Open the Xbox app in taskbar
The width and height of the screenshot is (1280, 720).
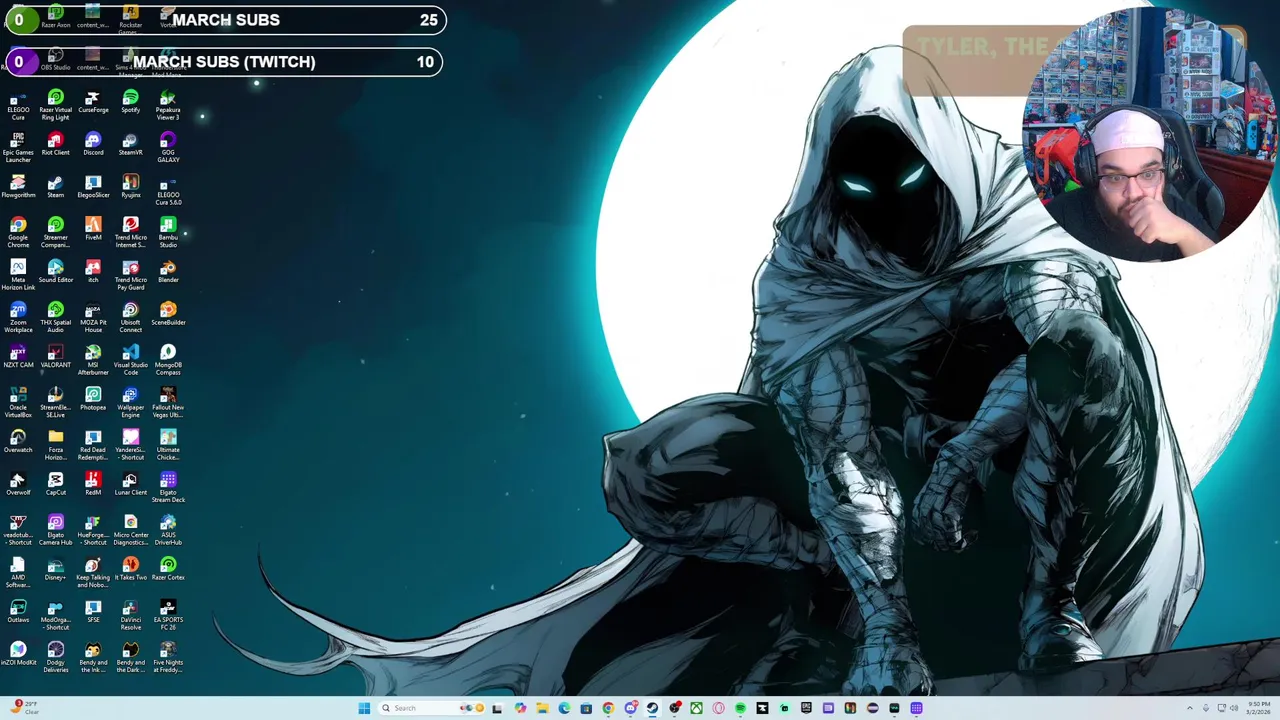click(696, 708)
